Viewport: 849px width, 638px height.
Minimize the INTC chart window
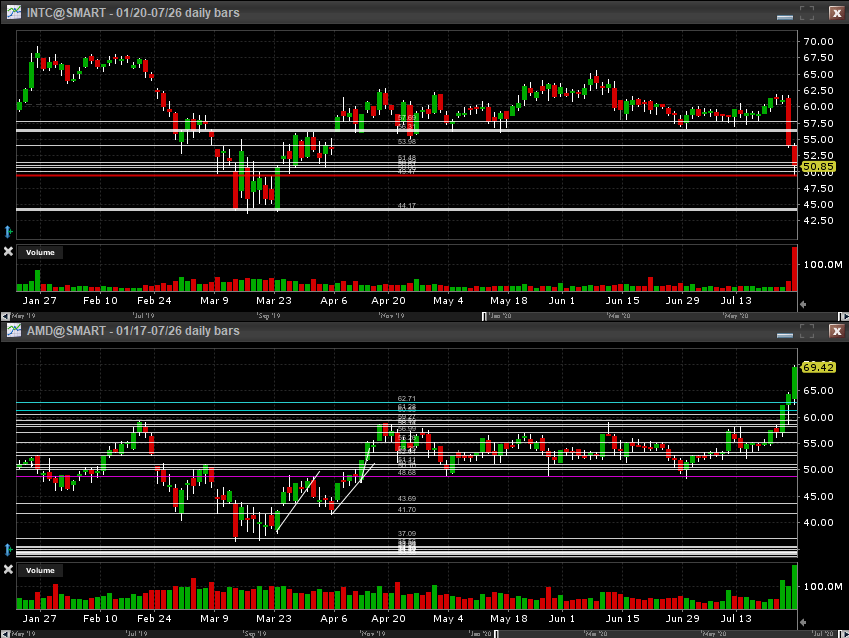[785, 17]
